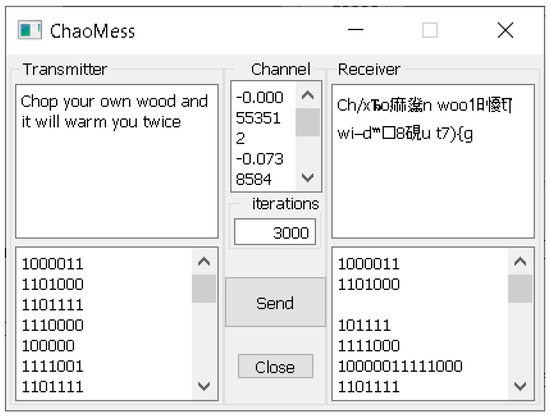Click the Channel list down arrow
This screenshot has height=417, width=550.
click(308, 178)
